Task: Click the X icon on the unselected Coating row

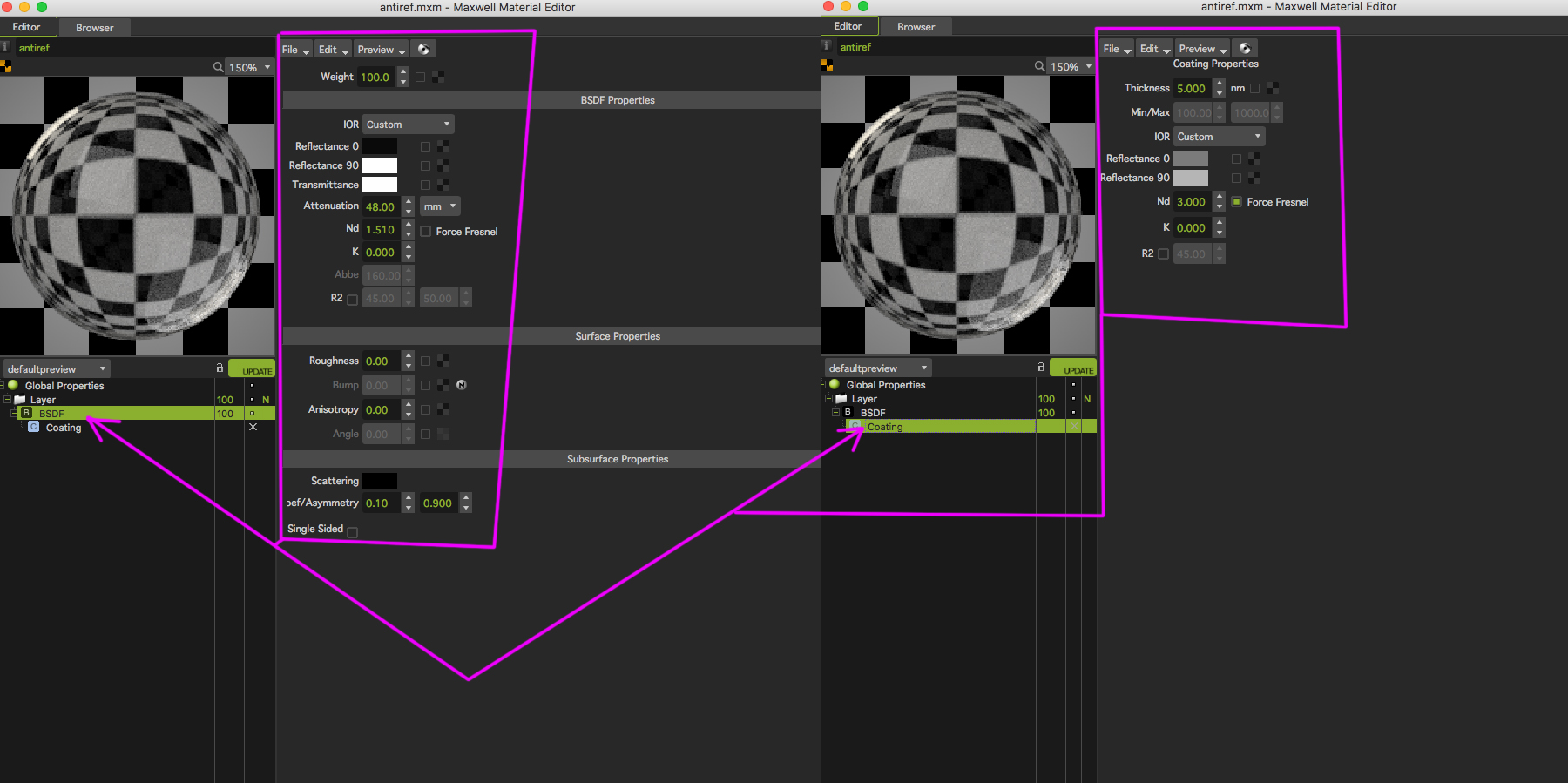Action: (x=253, y=427)
